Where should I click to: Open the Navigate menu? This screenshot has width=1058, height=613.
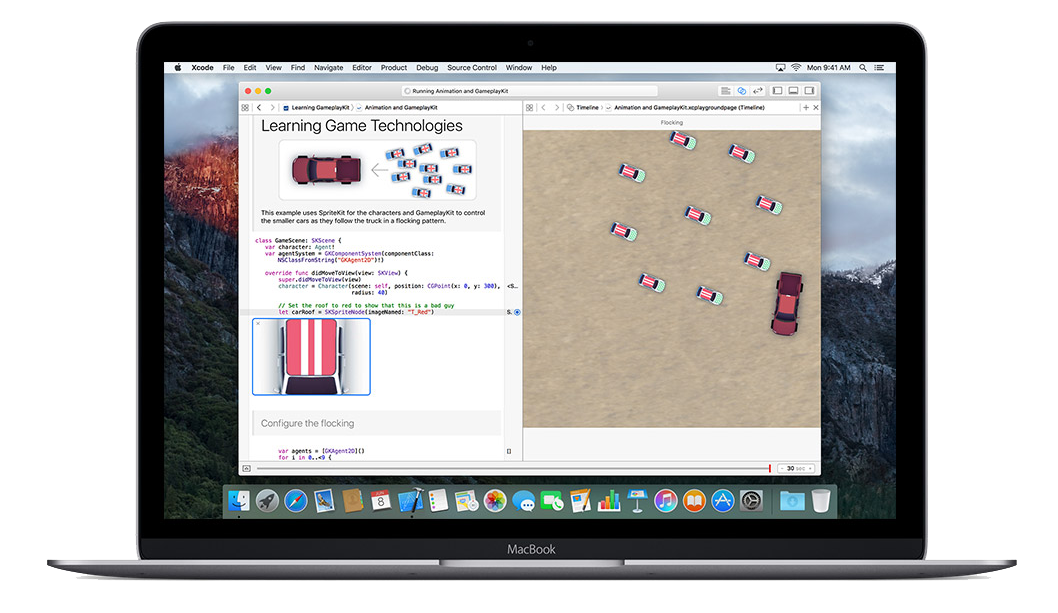[329, 68]
